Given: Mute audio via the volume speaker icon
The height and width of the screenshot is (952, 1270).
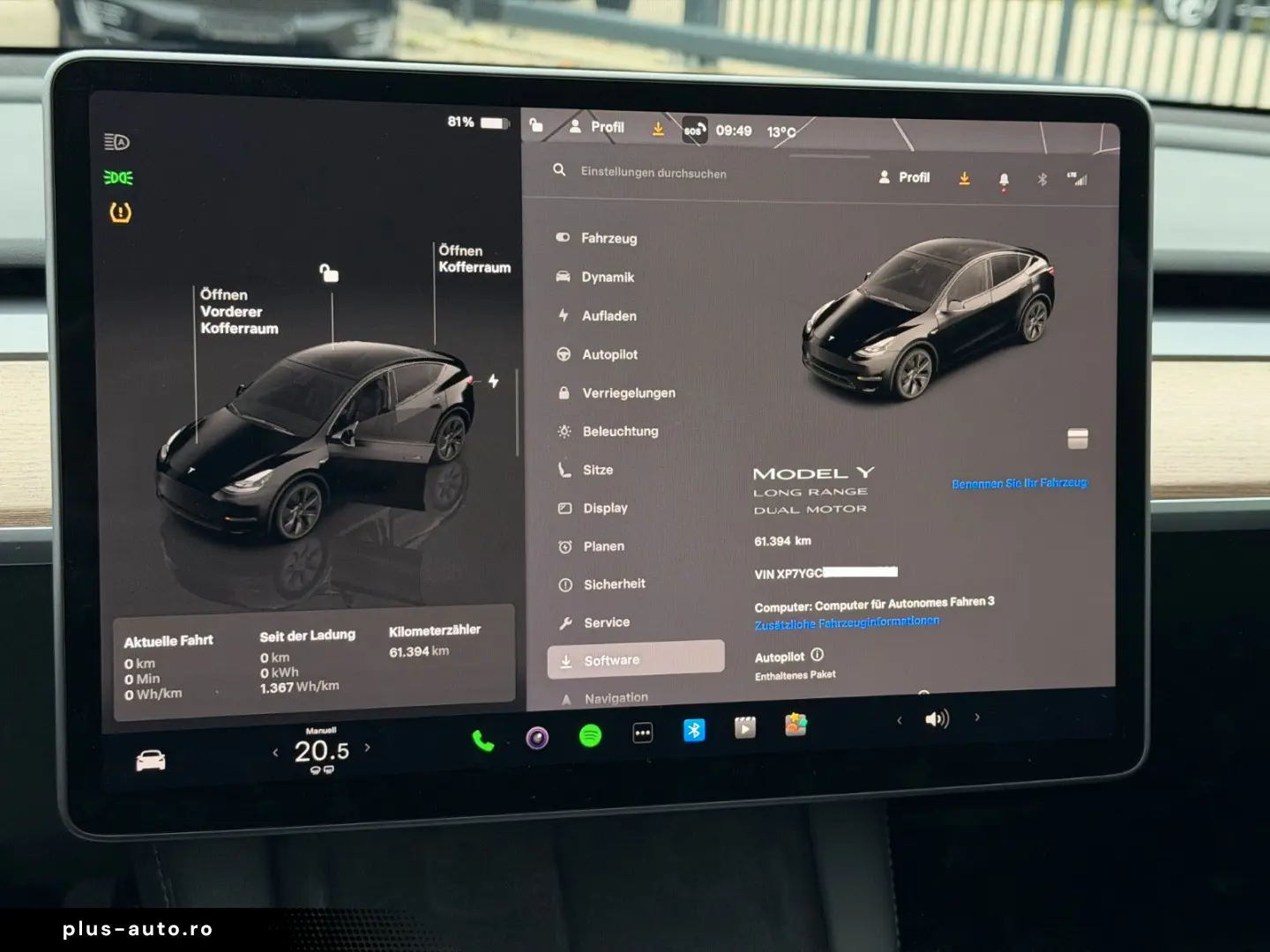Looking at the screenshot, I should [x=935, y=720].
